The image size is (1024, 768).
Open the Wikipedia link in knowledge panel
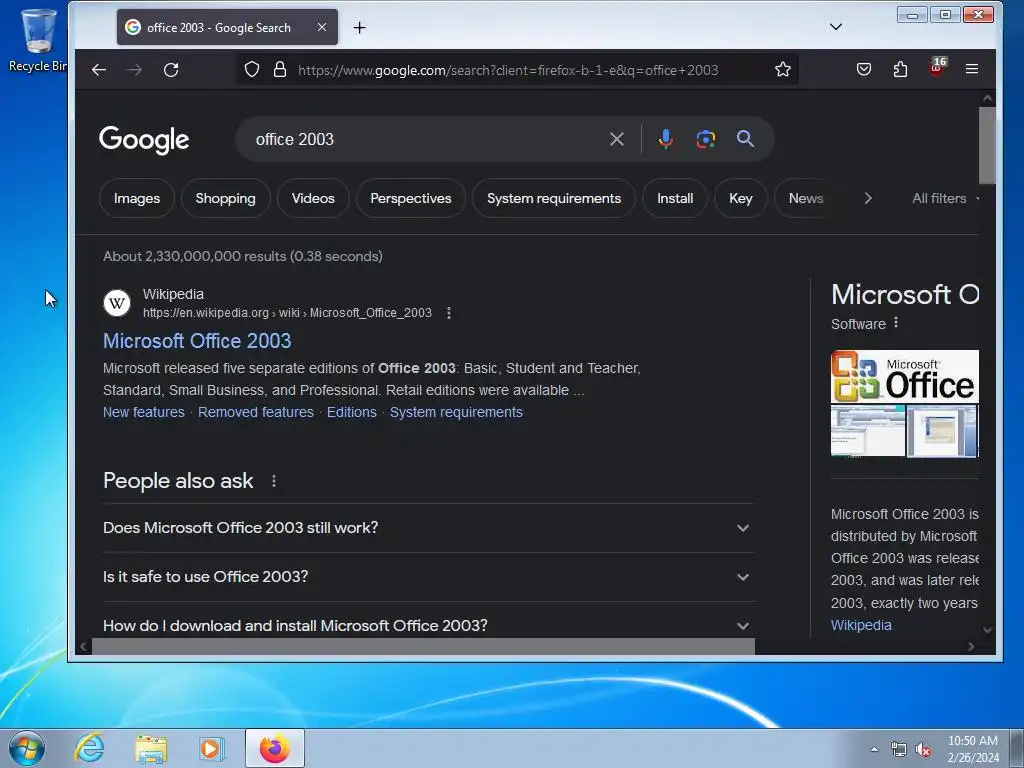[861, 625]
